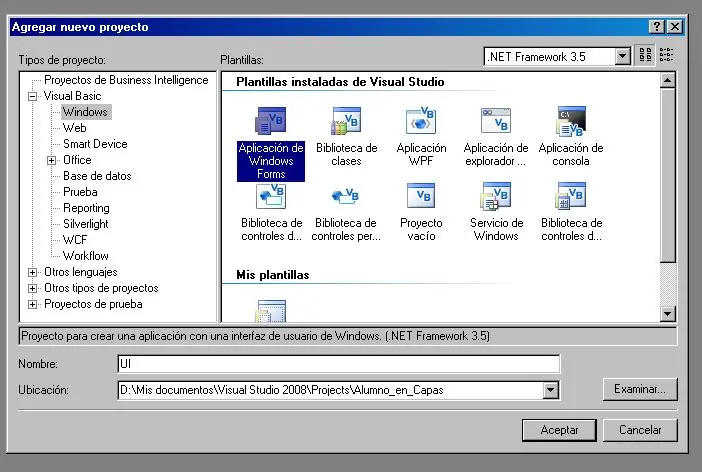Collapse the Visual Basic tree node
702x472 pixels.
click(x=32, y=96)
